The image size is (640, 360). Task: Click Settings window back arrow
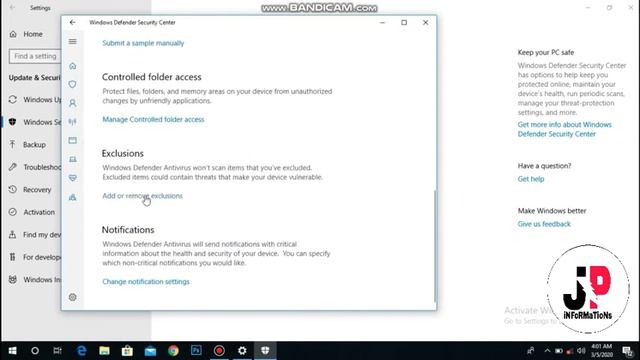12,7
